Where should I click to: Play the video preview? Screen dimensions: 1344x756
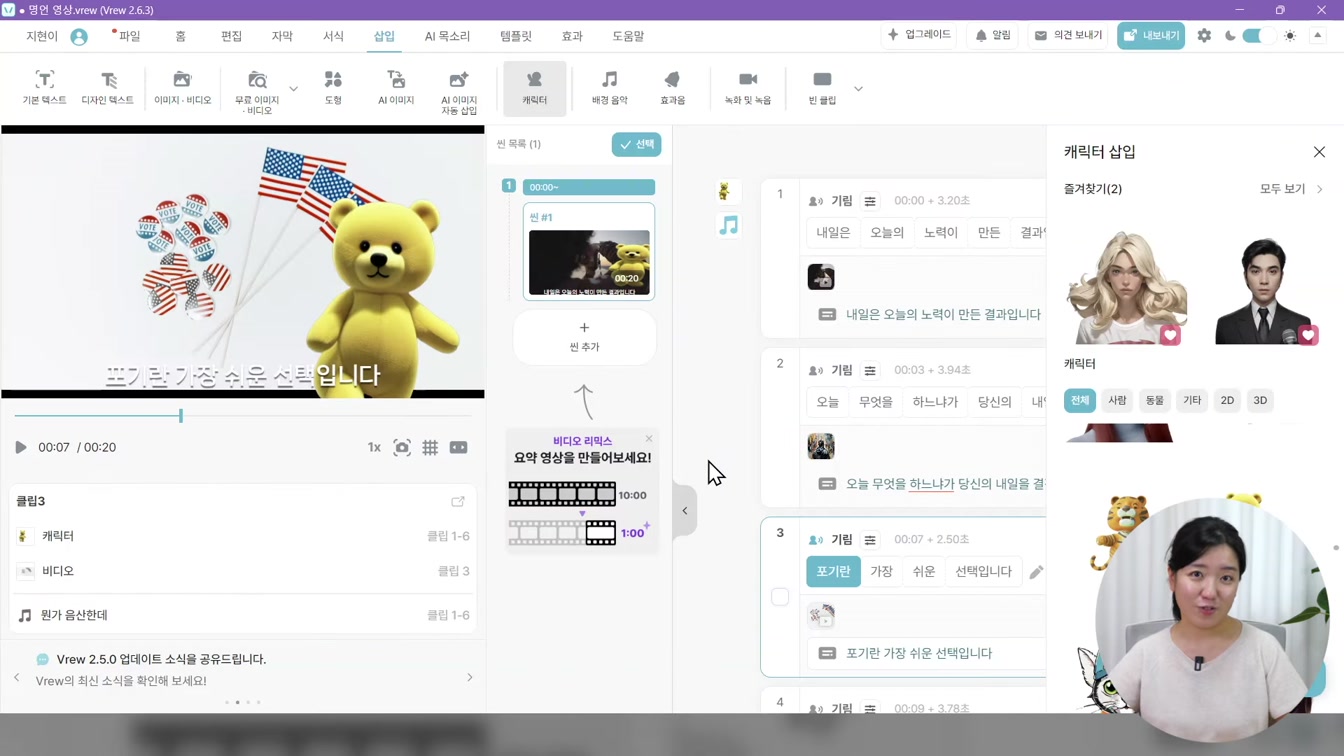point(21,448)
